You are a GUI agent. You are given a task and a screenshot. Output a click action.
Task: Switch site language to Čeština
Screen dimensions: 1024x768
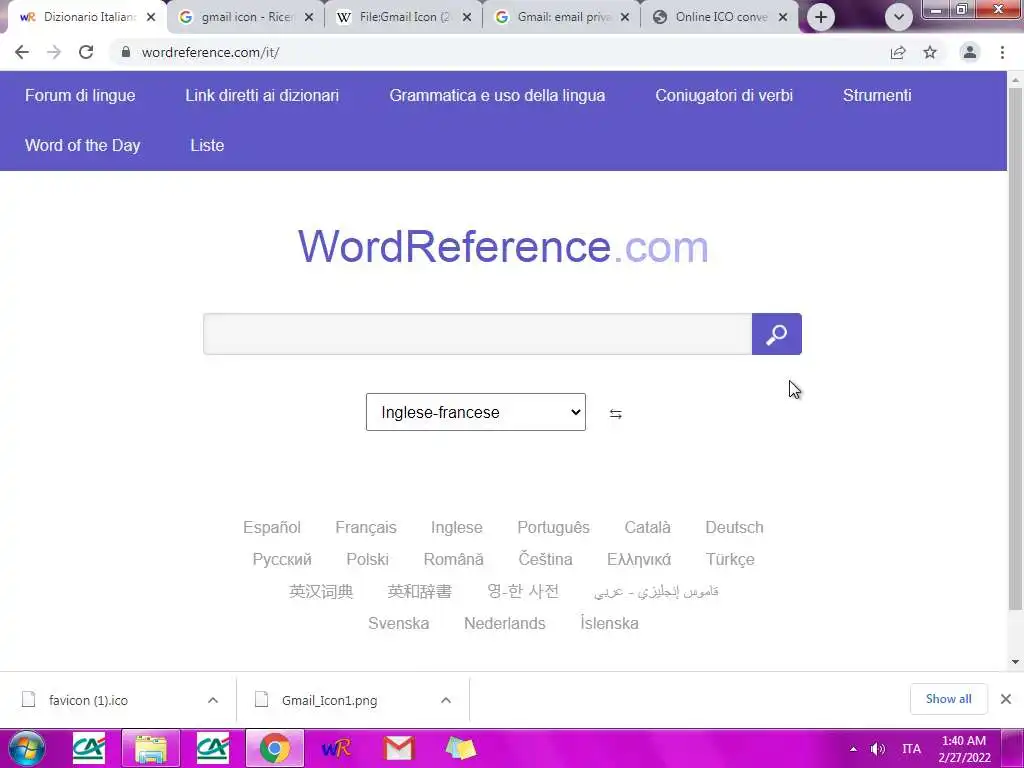545,560
